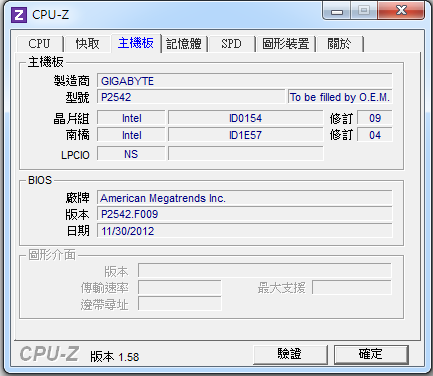Image resolution: width=433 pixels, height=376 pixels.
Task: Click the 確定 button
Action: click(x=371, y=354)
